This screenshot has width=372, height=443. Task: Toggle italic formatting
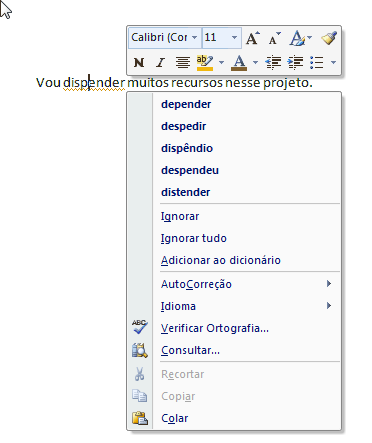(x=161, y=62)
